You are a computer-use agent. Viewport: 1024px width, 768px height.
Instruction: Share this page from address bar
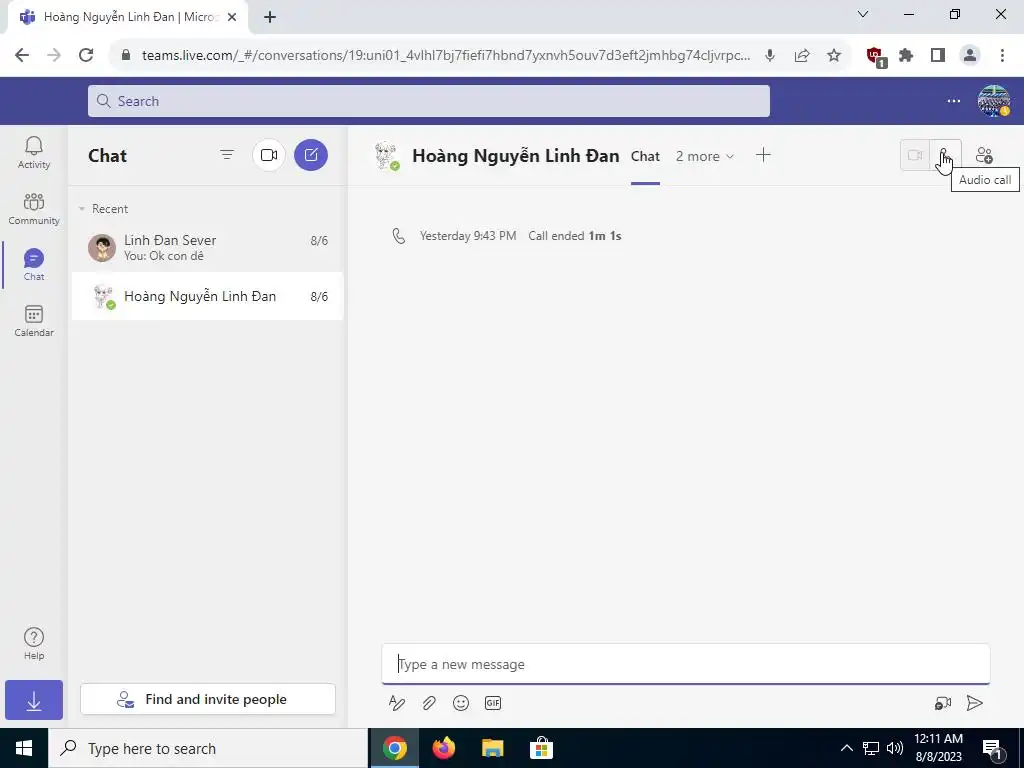click(x=802, y=56)
